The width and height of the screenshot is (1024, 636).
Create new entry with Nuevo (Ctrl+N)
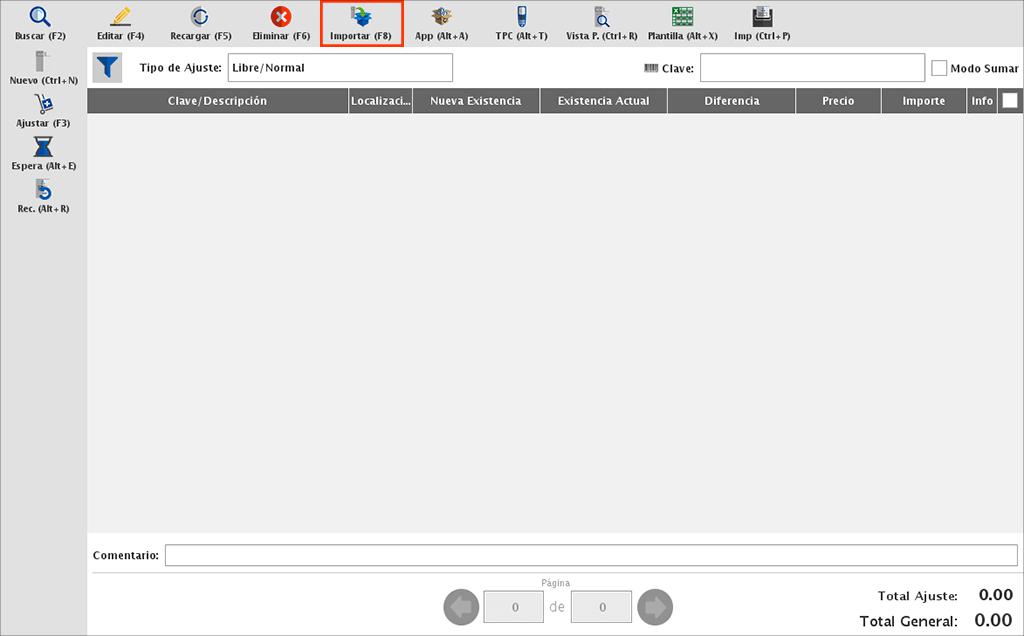(43, 62)
